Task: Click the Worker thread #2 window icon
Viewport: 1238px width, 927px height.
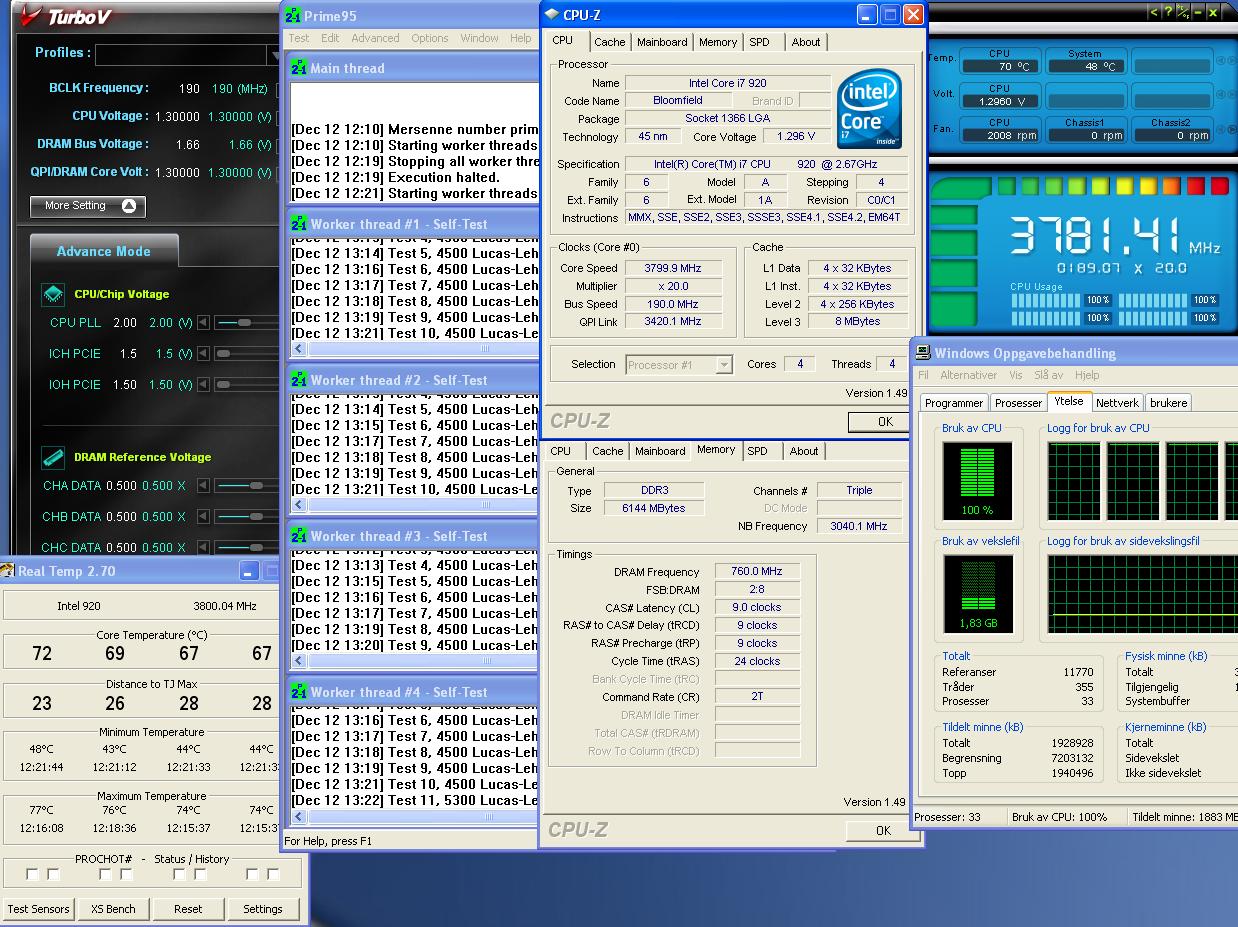Action: pyautogui.click(x=299, y=380)
